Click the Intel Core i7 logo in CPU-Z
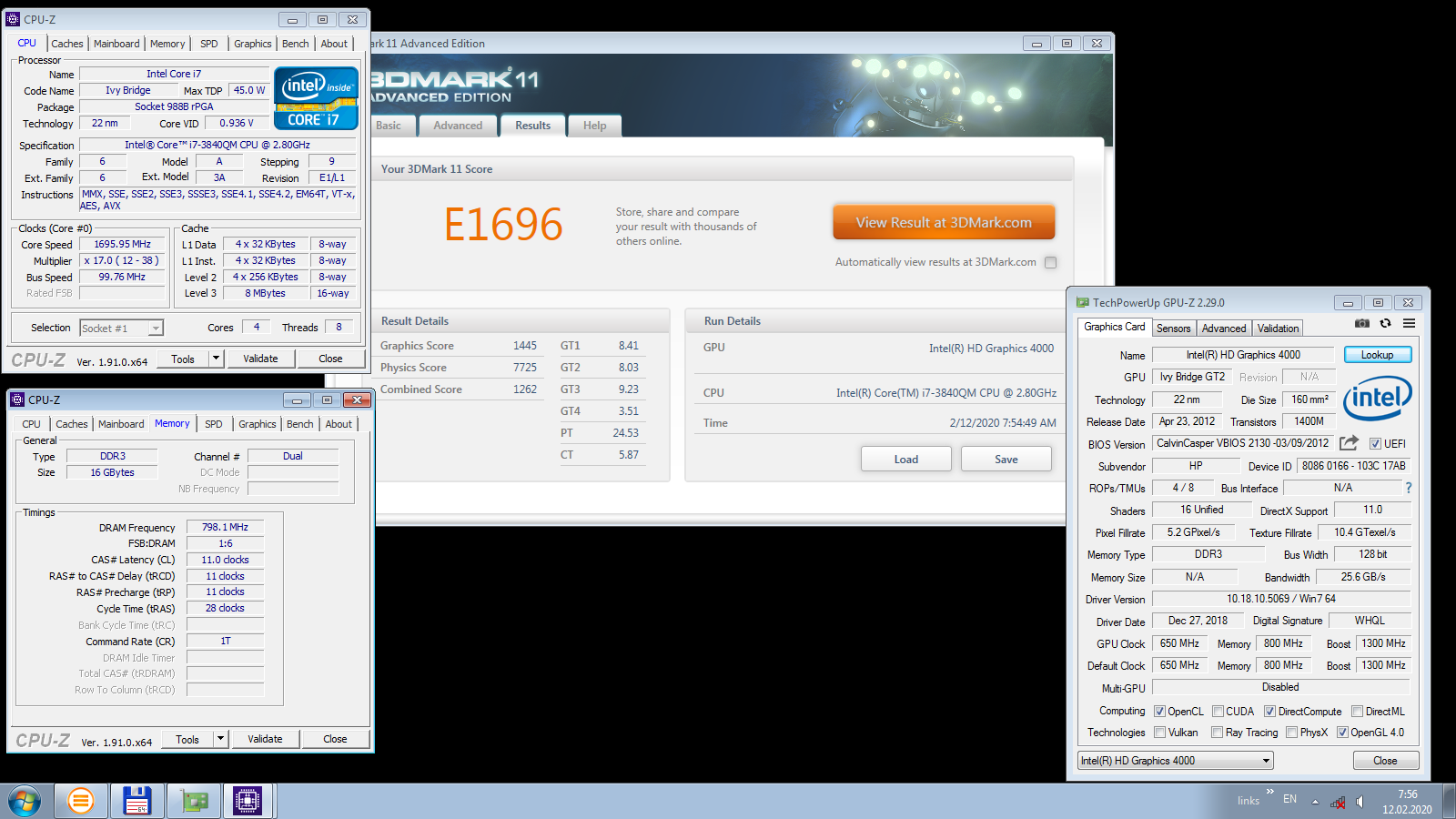This screenshot has width=1456, height=819. 315,98
